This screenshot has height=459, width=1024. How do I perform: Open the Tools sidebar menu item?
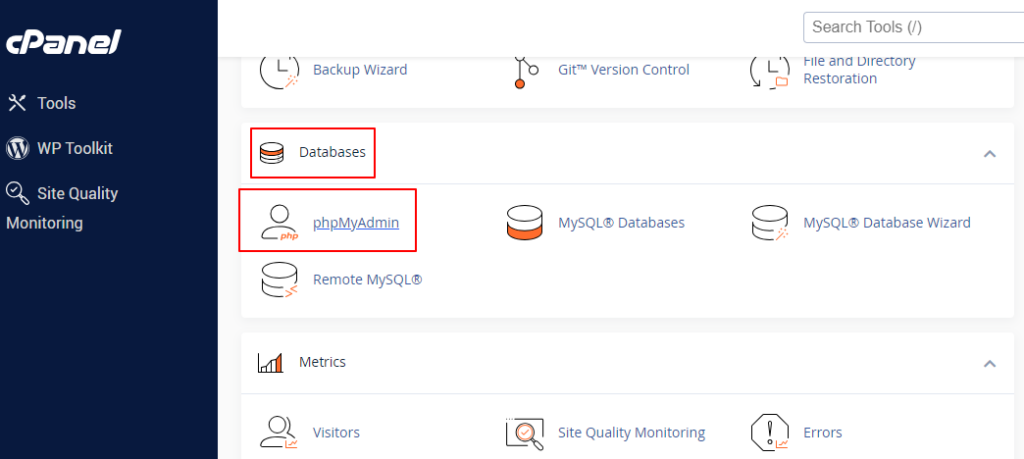click(56, 103)
